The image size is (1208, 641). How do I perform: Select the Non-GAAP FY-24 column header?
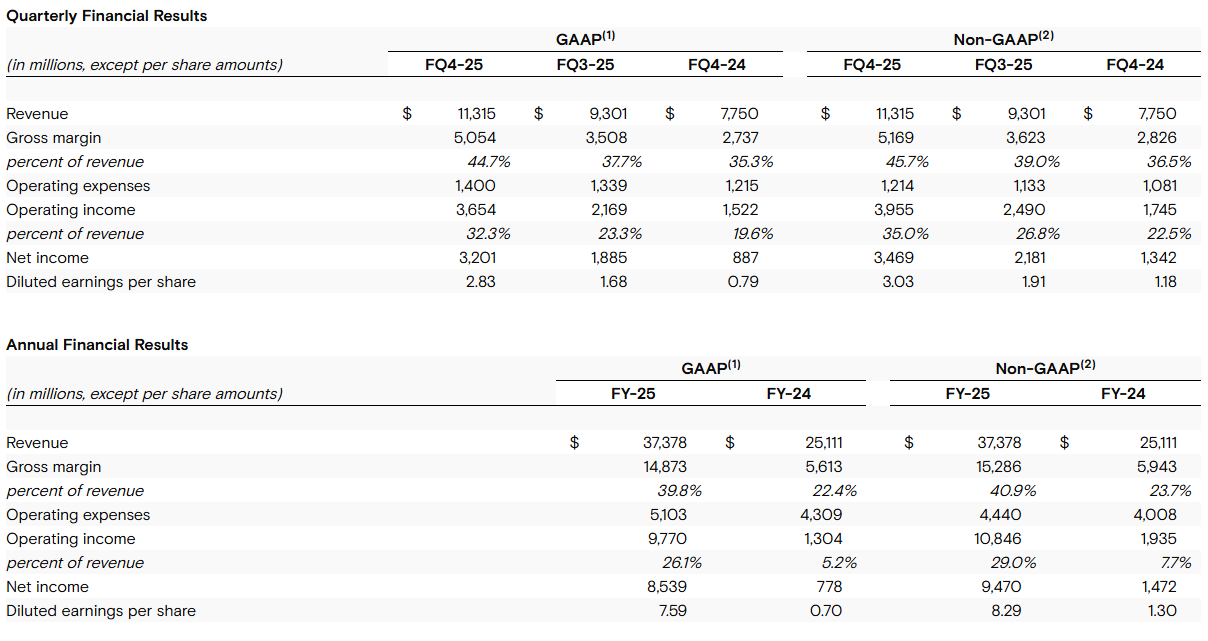1123,394
